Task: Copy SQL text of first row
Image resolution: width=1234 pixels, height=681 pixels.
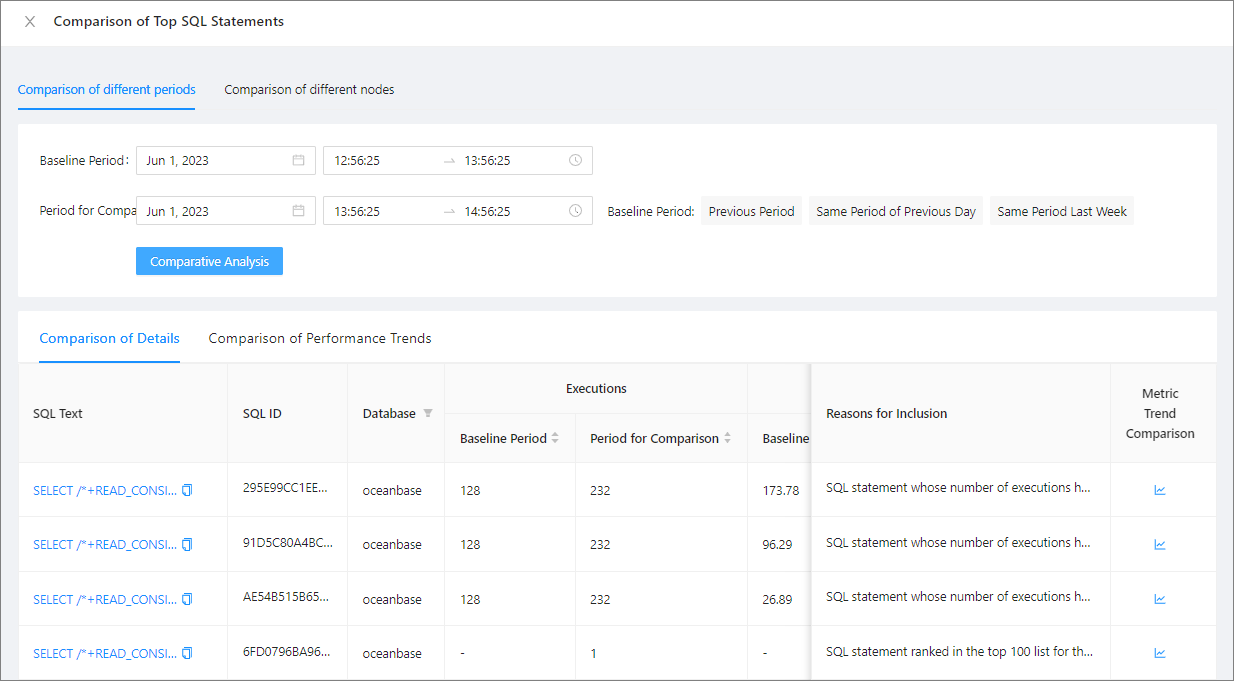Action: 187,490
